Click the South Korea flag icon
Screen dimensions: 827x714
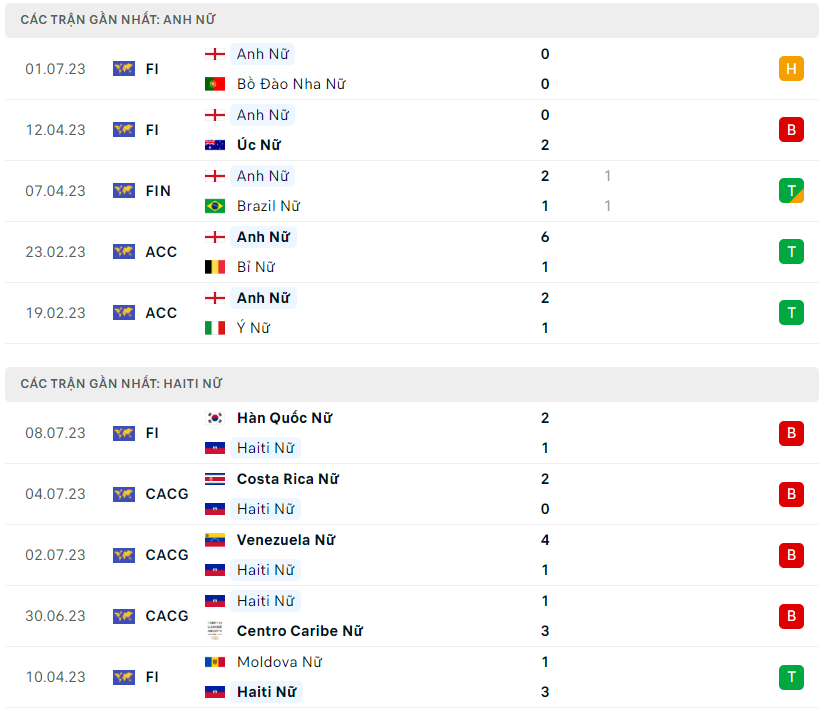(215, 418)
